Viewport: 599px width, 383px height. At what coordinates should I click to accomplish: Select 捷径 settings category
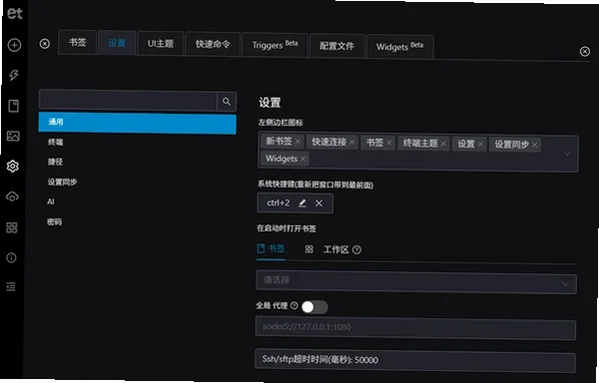(x=137, y=162)
